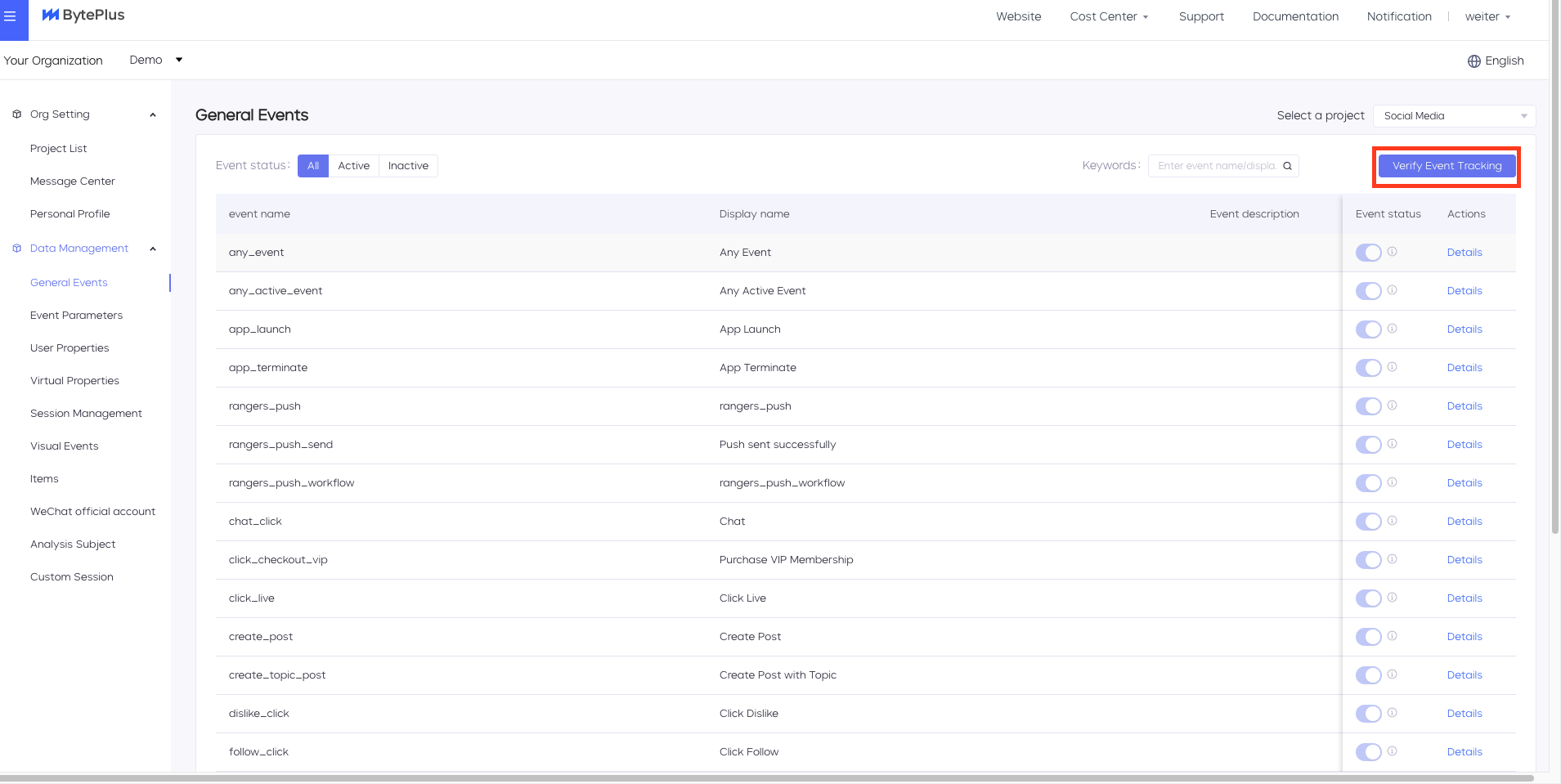Open Project List in sidebar
This screenshot has height=784, width=1561.
click(x=58, y=149)
